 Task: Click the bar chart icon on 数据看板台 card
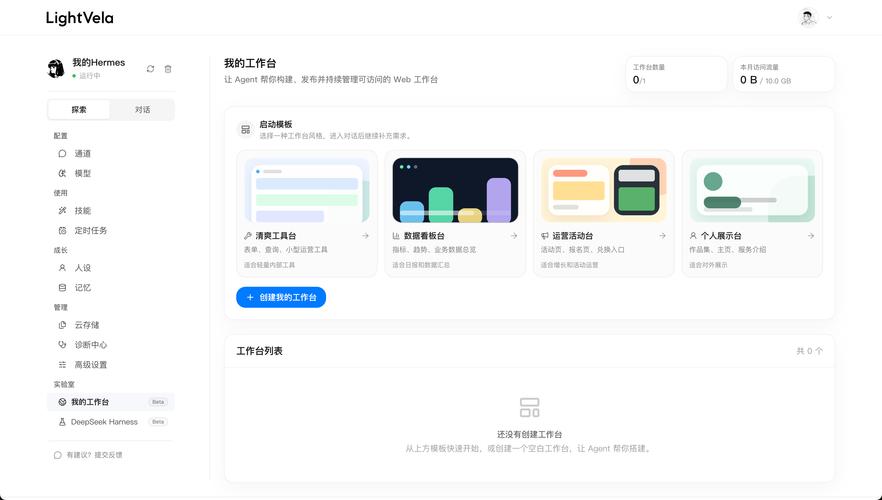point(396,236)
